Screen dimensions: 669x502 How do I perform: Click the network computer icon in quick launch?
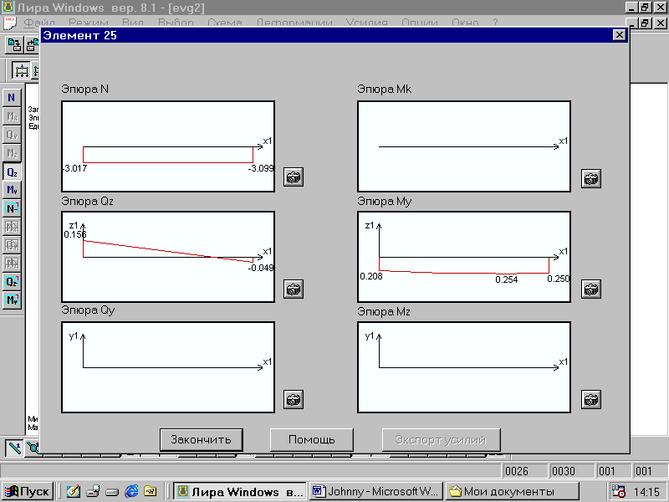coord(93,491)
